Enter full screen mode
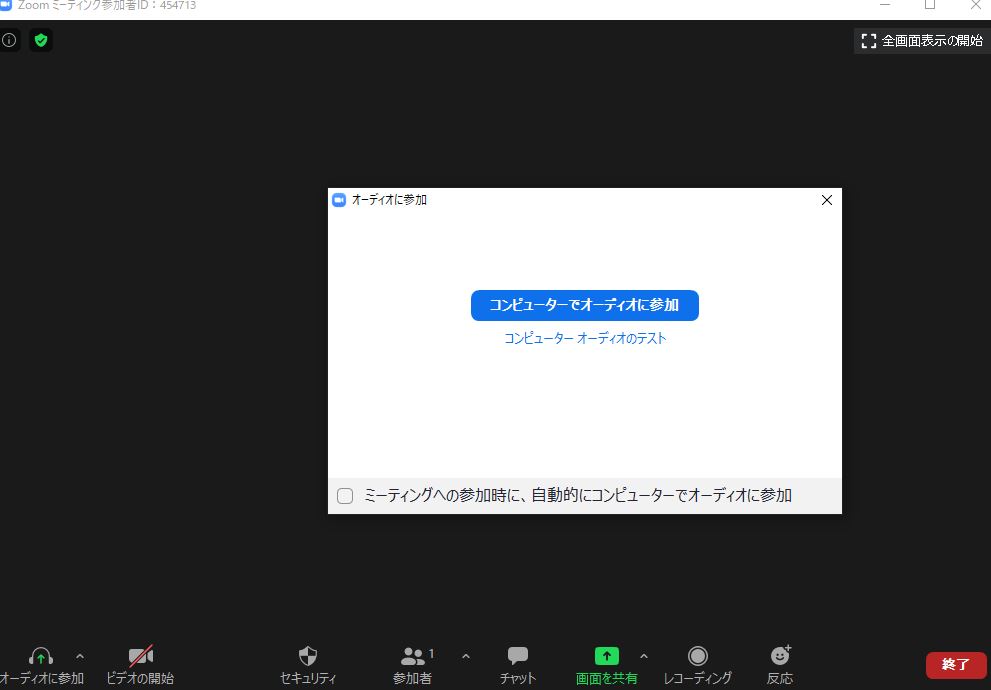The image size is (991, 690). (x=920, y=41)
